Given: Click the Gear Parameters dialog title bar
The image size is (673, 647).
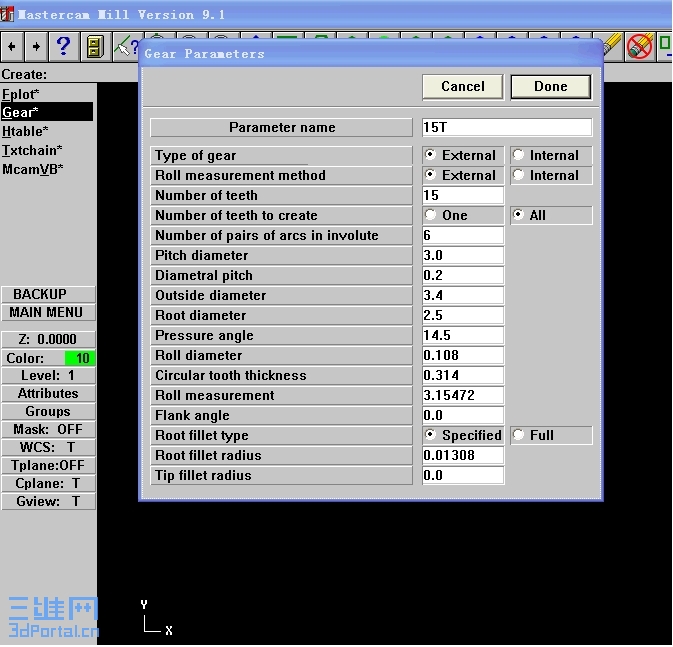Looking at the screenshot, I should pos(371,54).
